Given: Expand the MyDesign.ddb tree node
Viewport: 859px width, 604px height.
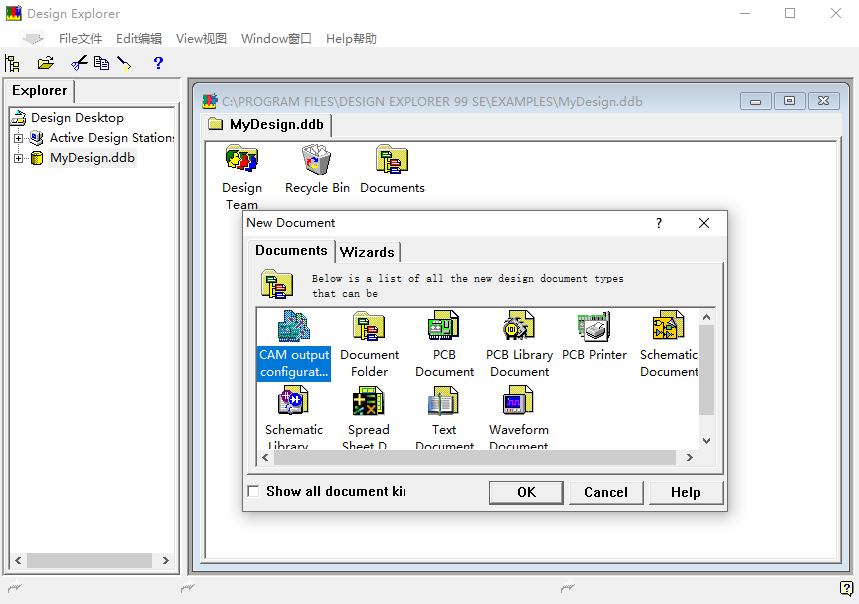Looking at the screenshot, I should pyautogui.click(x=18, y=158).
